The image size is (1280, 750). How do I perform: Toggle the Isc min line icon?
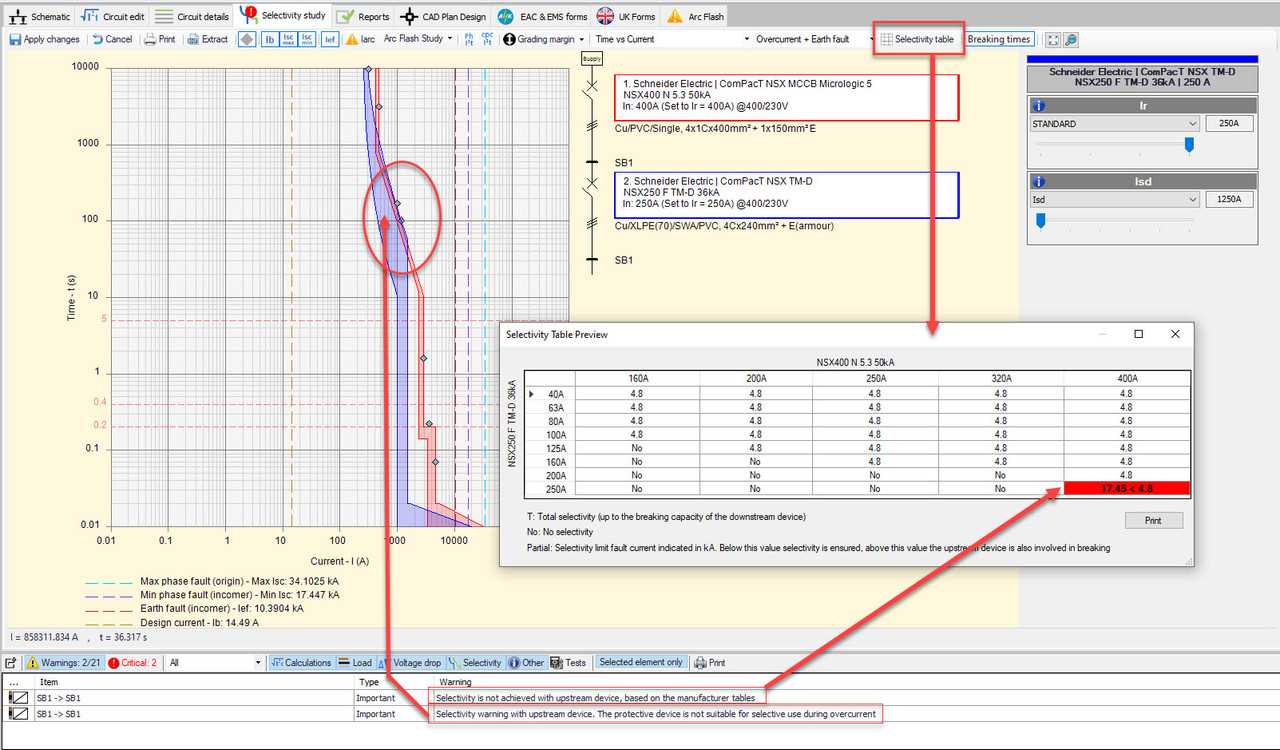click(x=307, y=39)
